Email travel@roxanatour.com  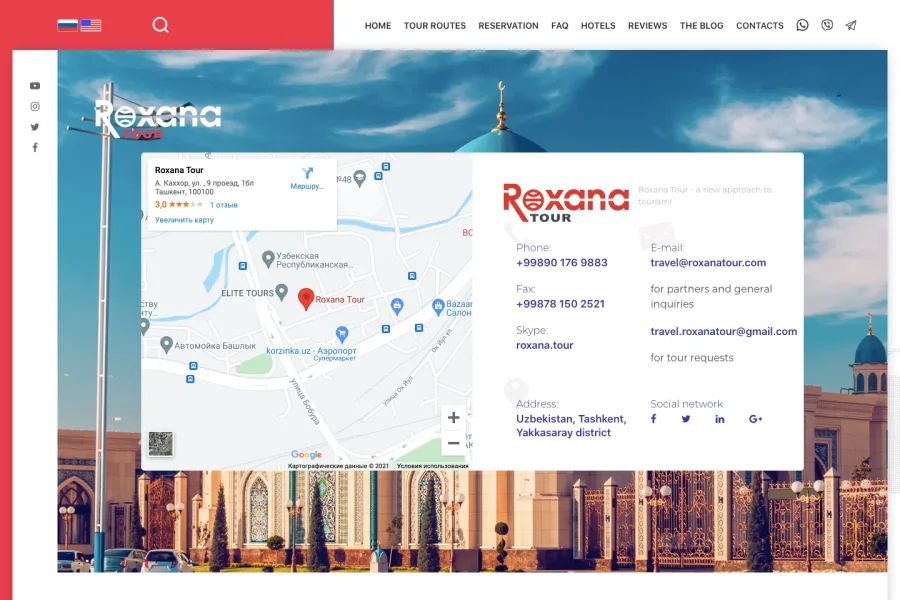[708, 262]
